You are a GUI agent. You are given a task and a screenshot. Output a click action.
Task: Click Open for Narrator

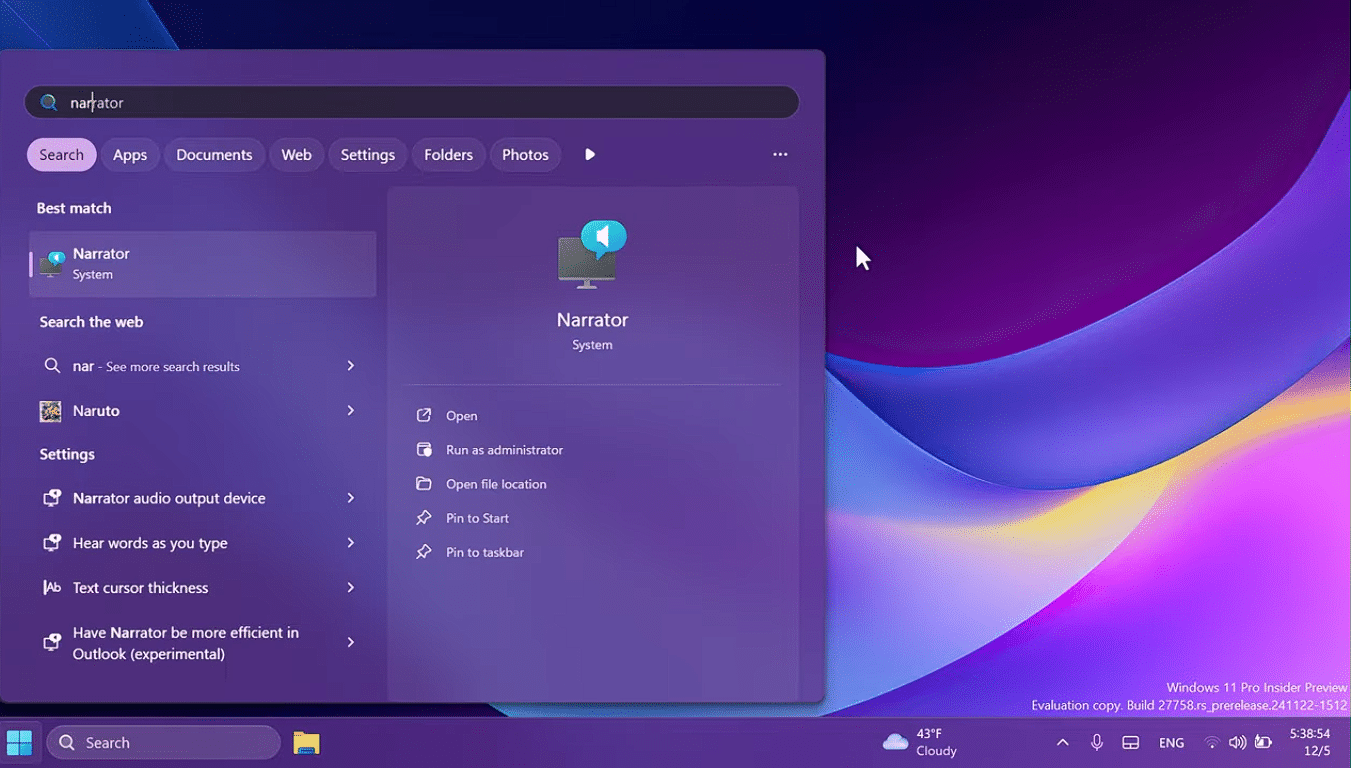[462, 416]
